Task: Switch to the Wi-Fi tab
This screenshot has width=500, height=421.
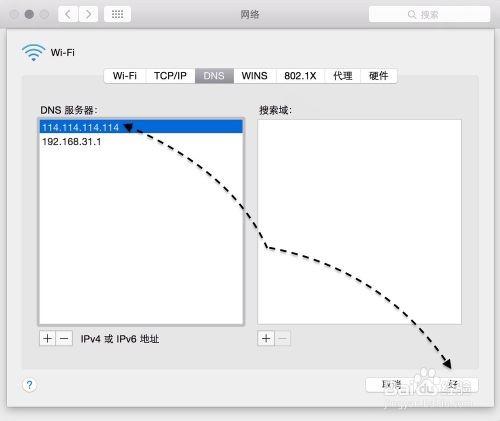Action: (x=125, y=76)
